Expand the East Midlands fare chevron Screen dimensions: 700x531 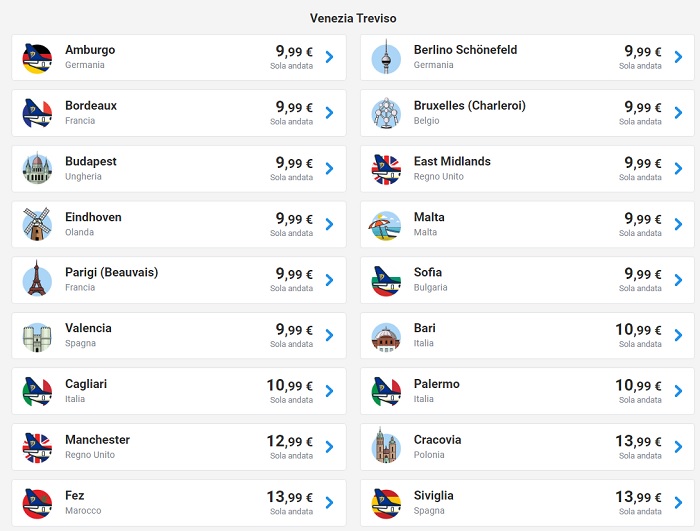(678, 168)
